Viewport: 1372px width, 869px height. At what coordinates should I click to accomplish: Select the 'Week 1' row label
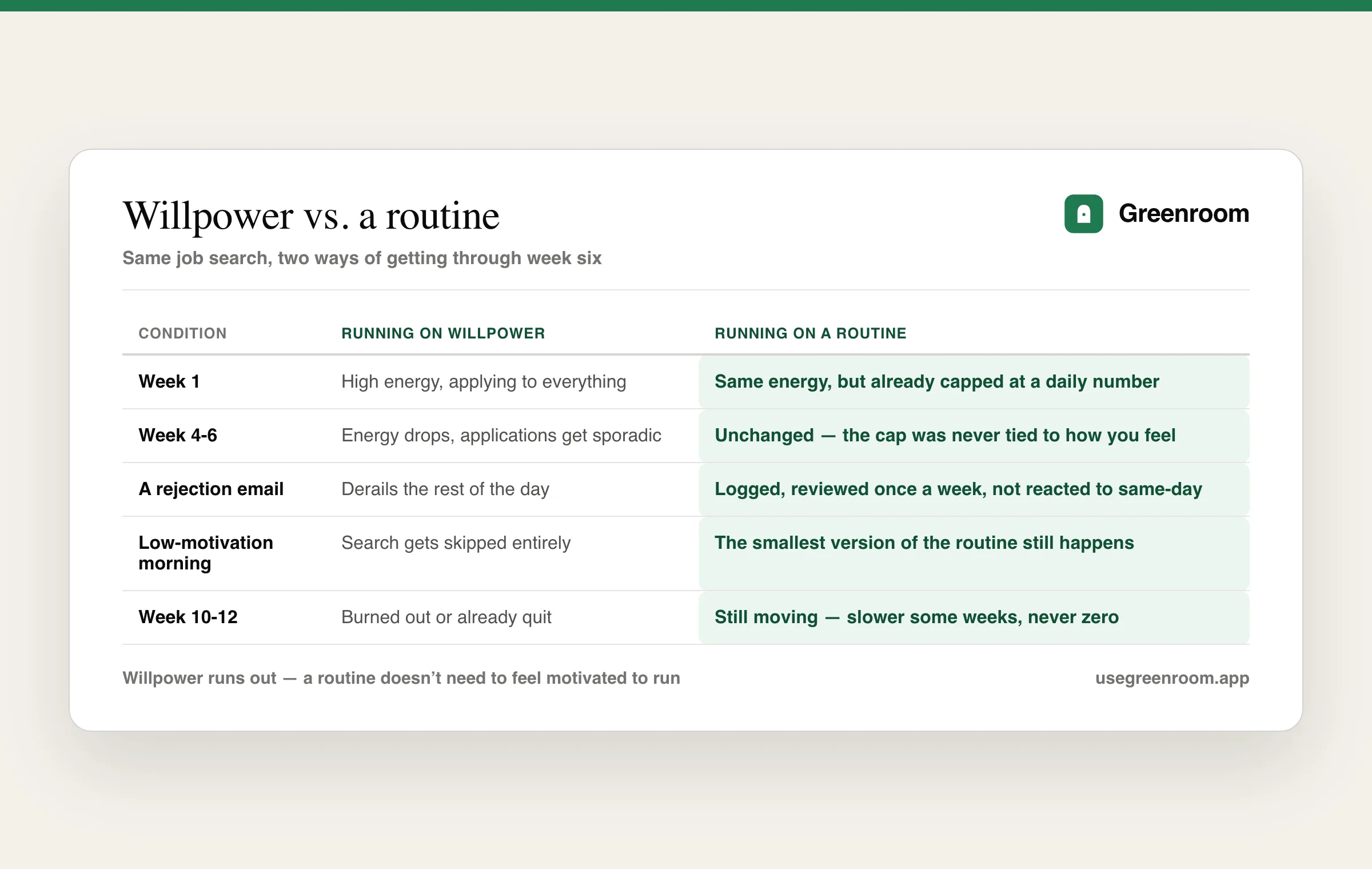coord(169,381)
